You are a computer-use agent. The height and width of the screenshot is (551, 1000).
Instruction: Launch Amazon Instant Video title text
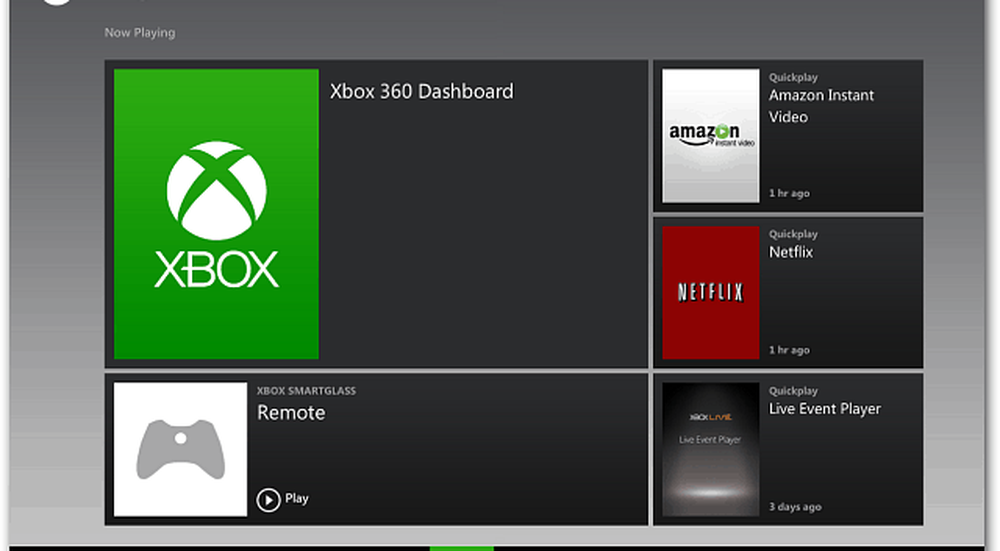821,106
